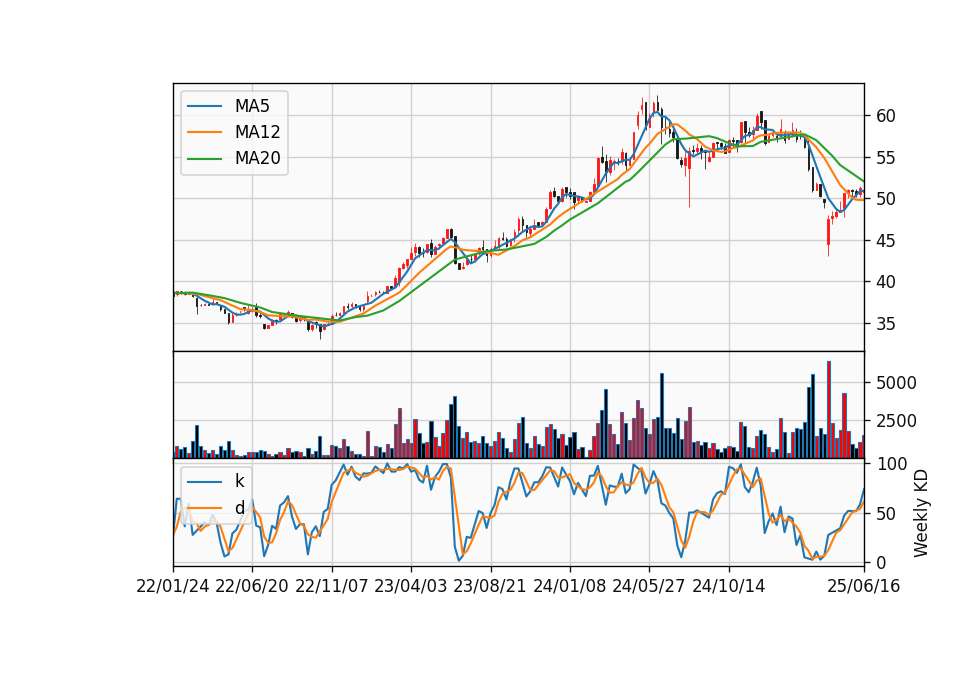Click the 24/10/14 date axis label

[x=729, y=586]
